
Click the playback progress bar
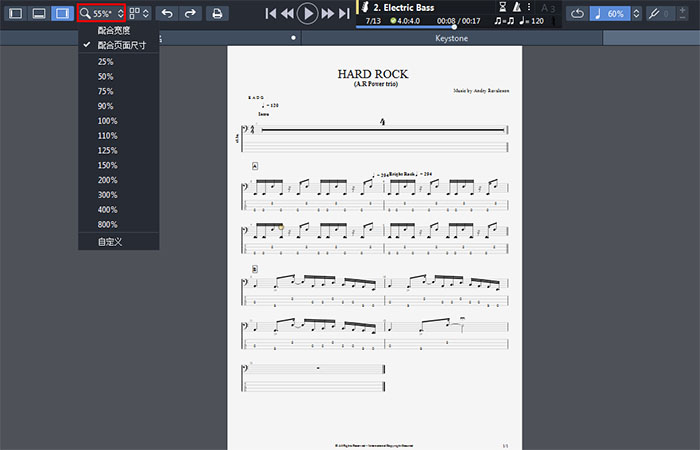tap(420, 27)
